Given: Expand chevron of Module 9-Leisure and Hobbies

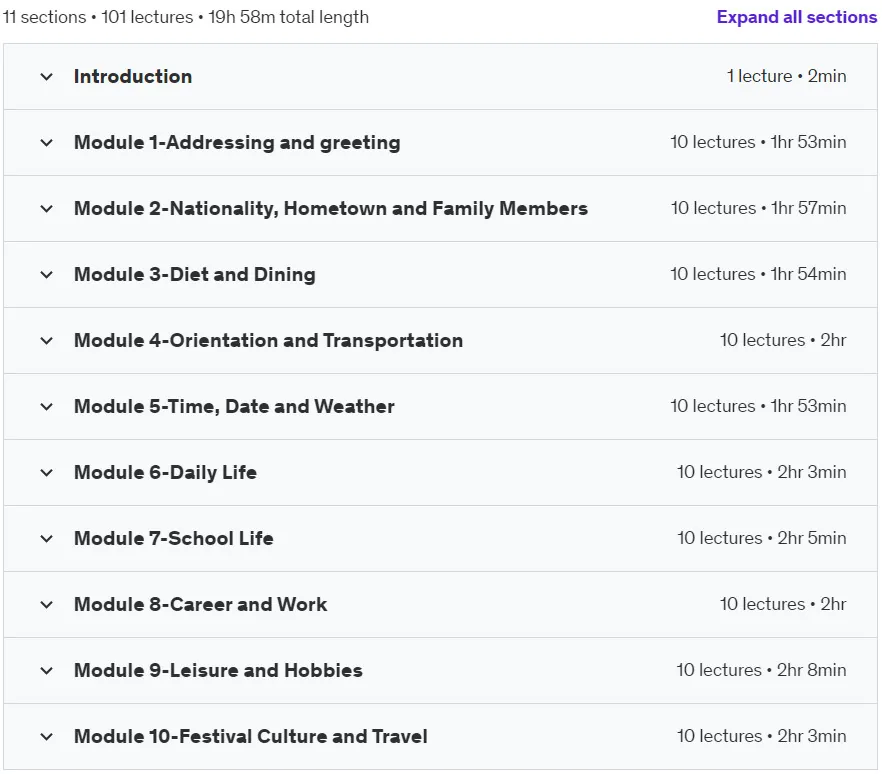Looking at the screenshot, I should coord(47,670).
